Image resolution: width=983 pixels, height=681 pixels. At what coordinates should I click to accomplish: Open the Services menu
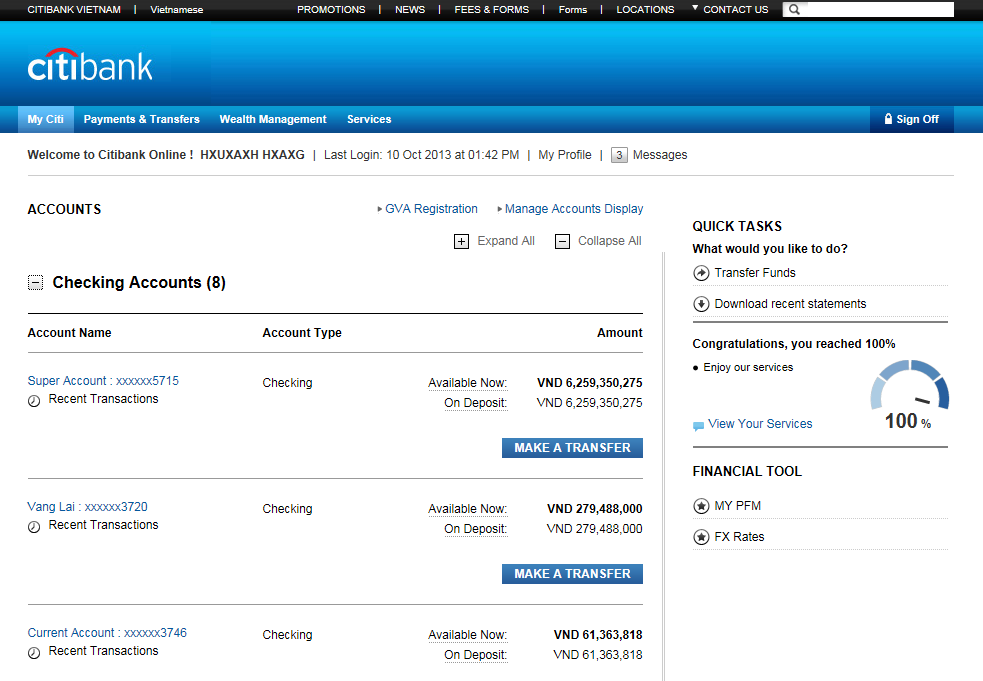coord(369,119)
